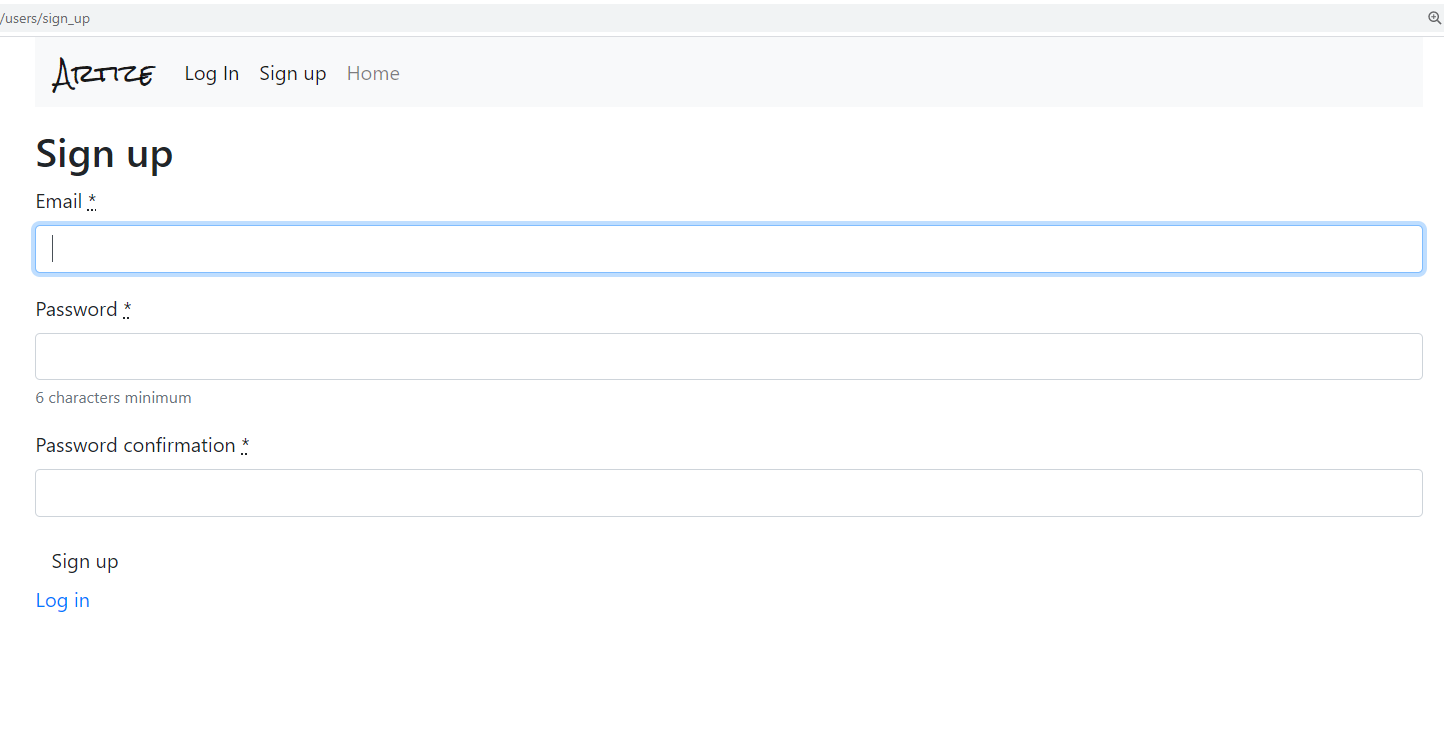Screen dimensions: 1444x733
Task: Click the Artize logo in navbar
Action: [104, 74]
